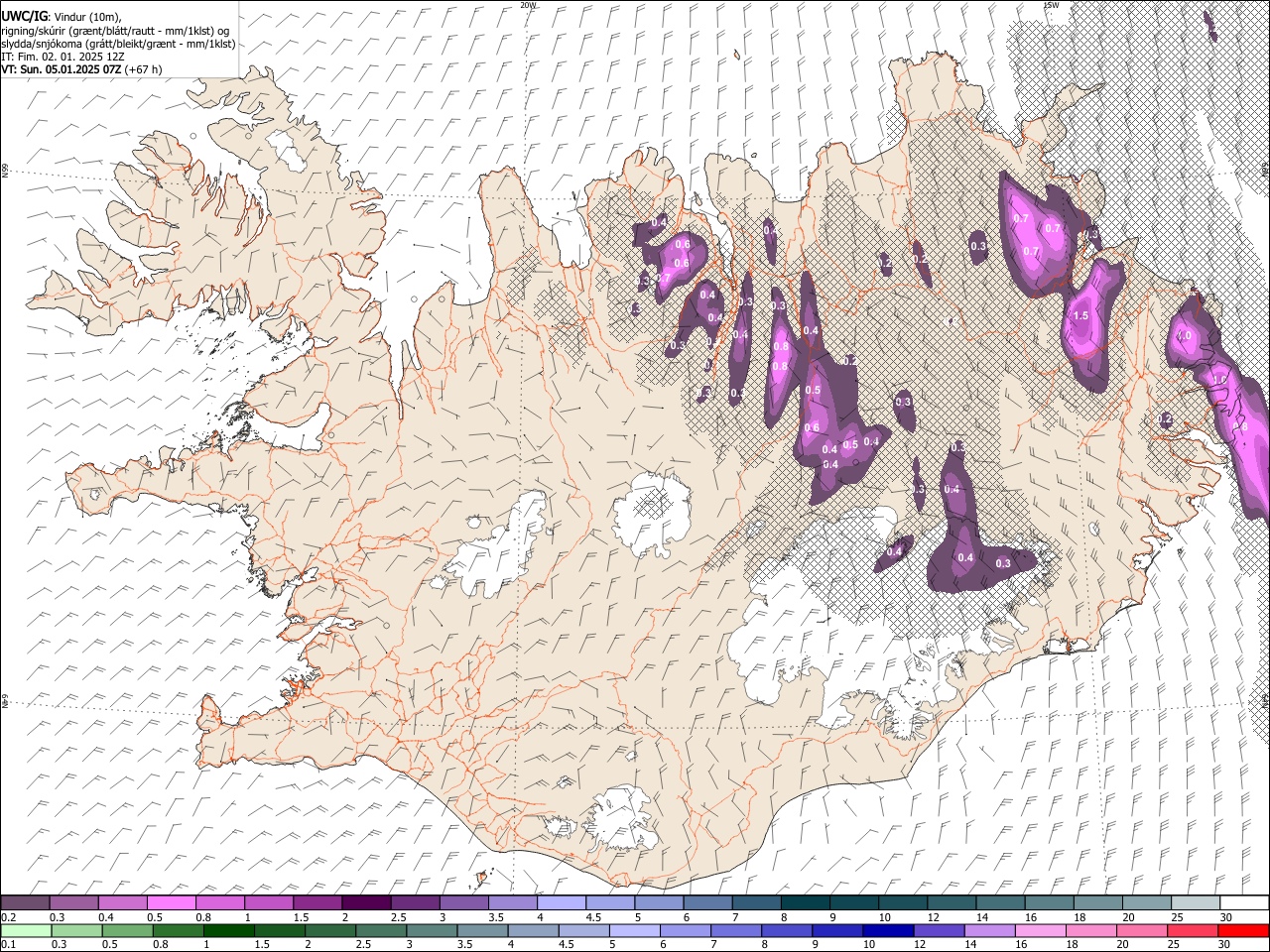Pick the periwinkle 6–7 swatch in green-blue scale
This screenshot has width=1270, height=952.
point(685,931)
